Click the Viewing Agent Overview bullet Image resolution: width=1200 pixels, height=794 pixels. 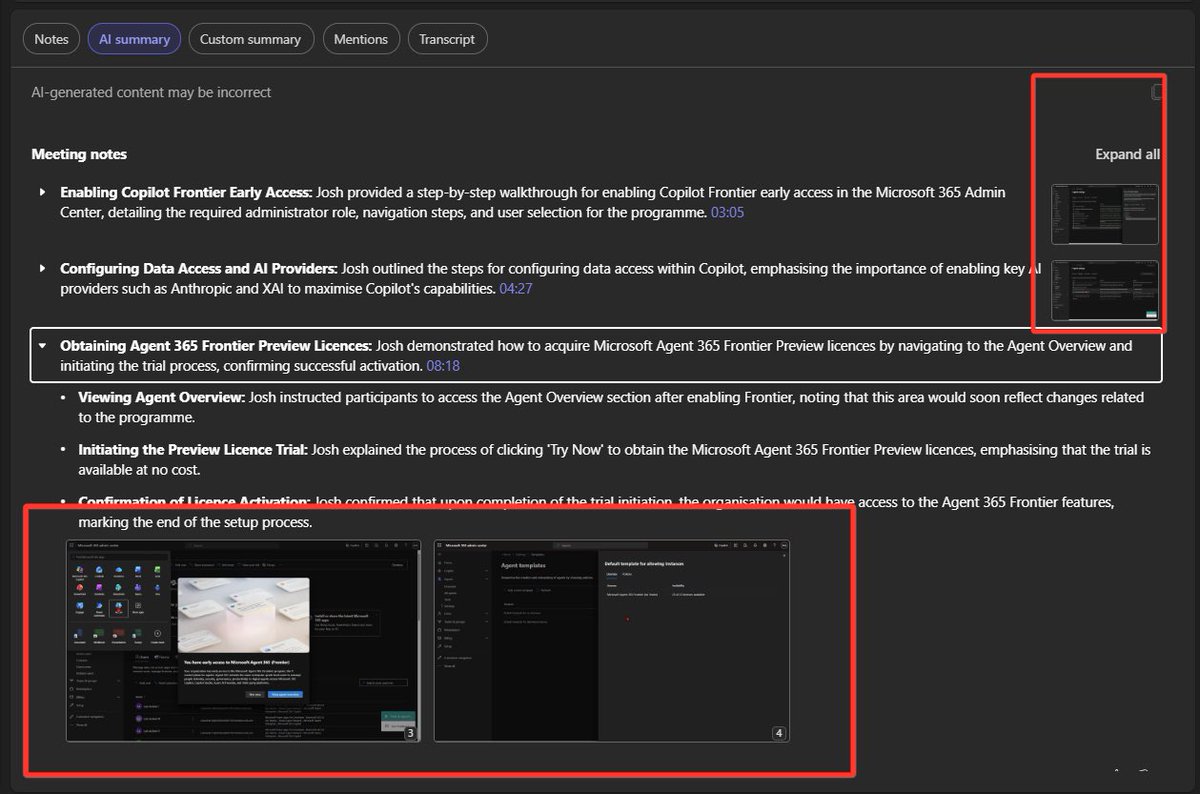(x=611, y=407)
